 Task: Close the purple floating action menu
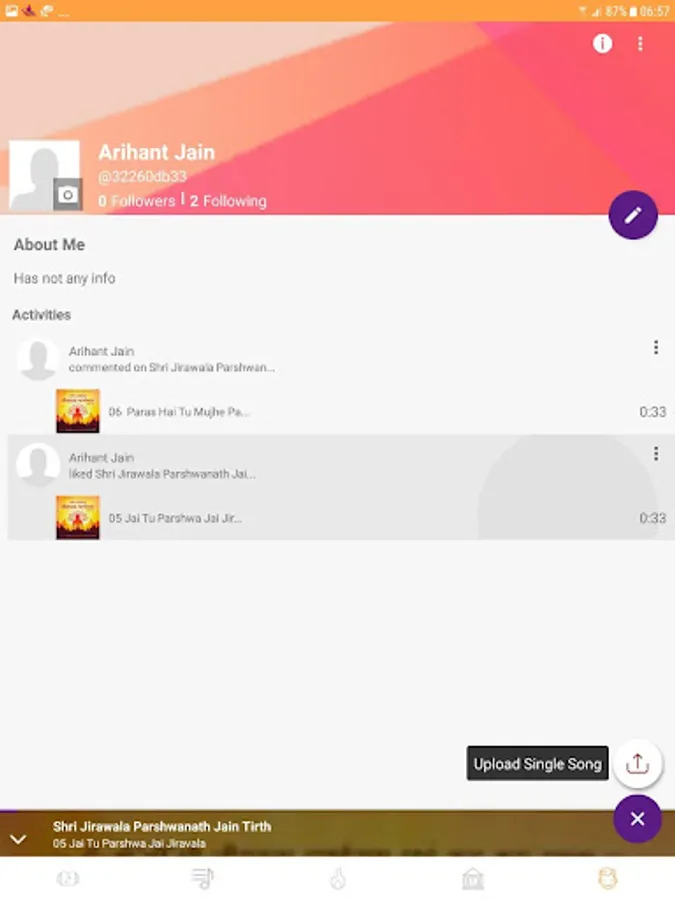click(637, 818)
